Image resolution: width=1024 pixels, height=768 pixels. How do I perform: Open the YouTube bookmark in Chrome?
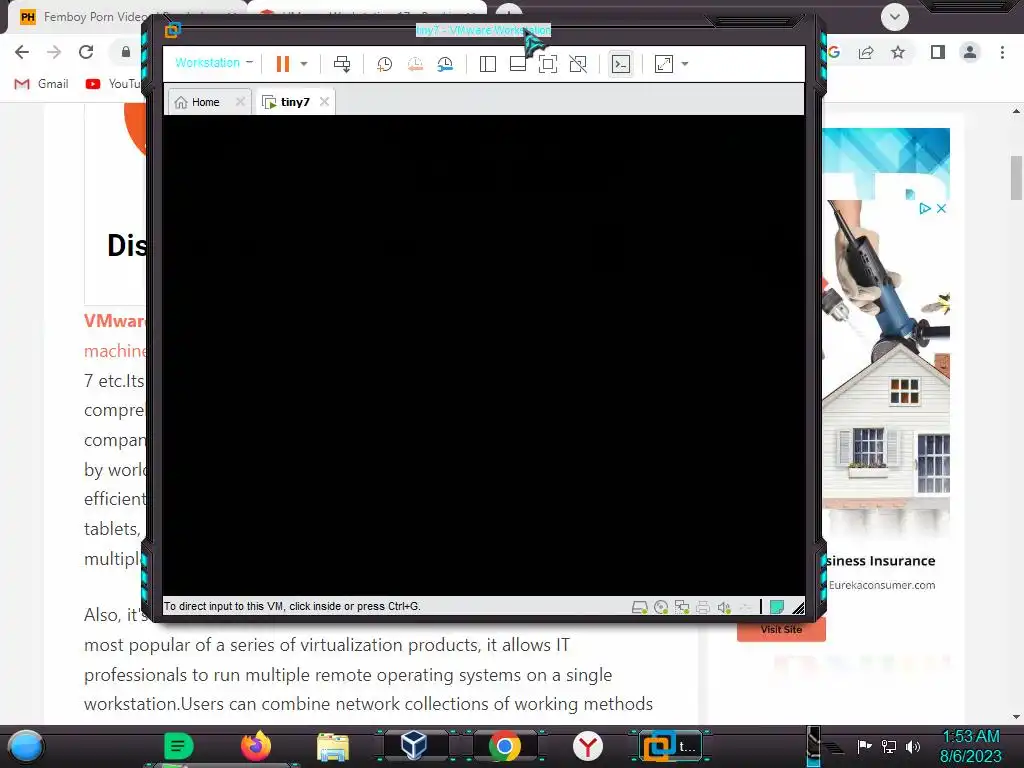coord(112,84)
